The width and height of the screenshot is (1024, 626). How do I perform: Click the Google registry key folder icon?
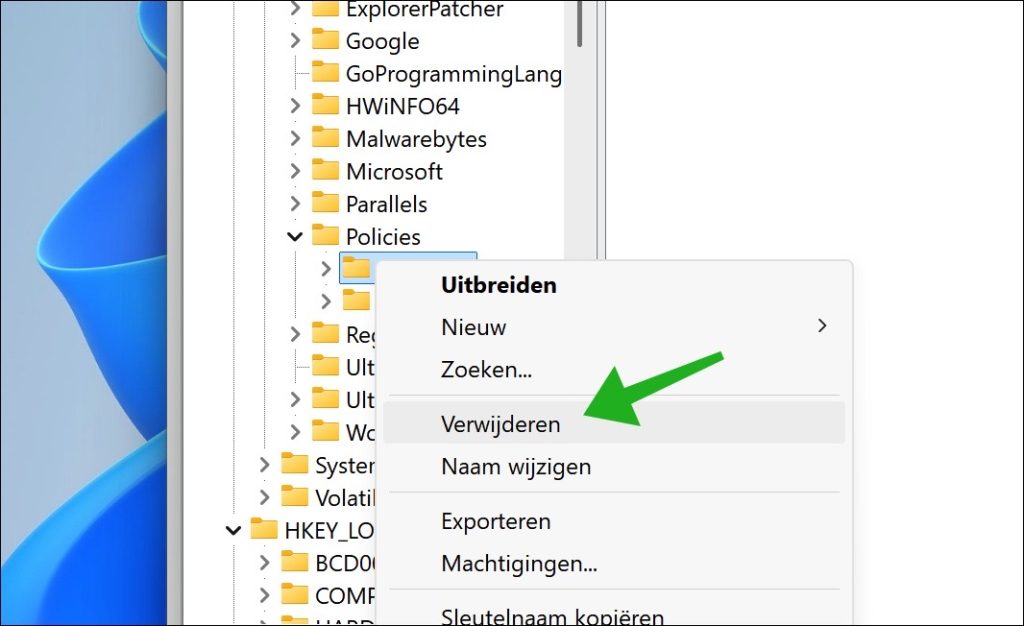(327, 41)
